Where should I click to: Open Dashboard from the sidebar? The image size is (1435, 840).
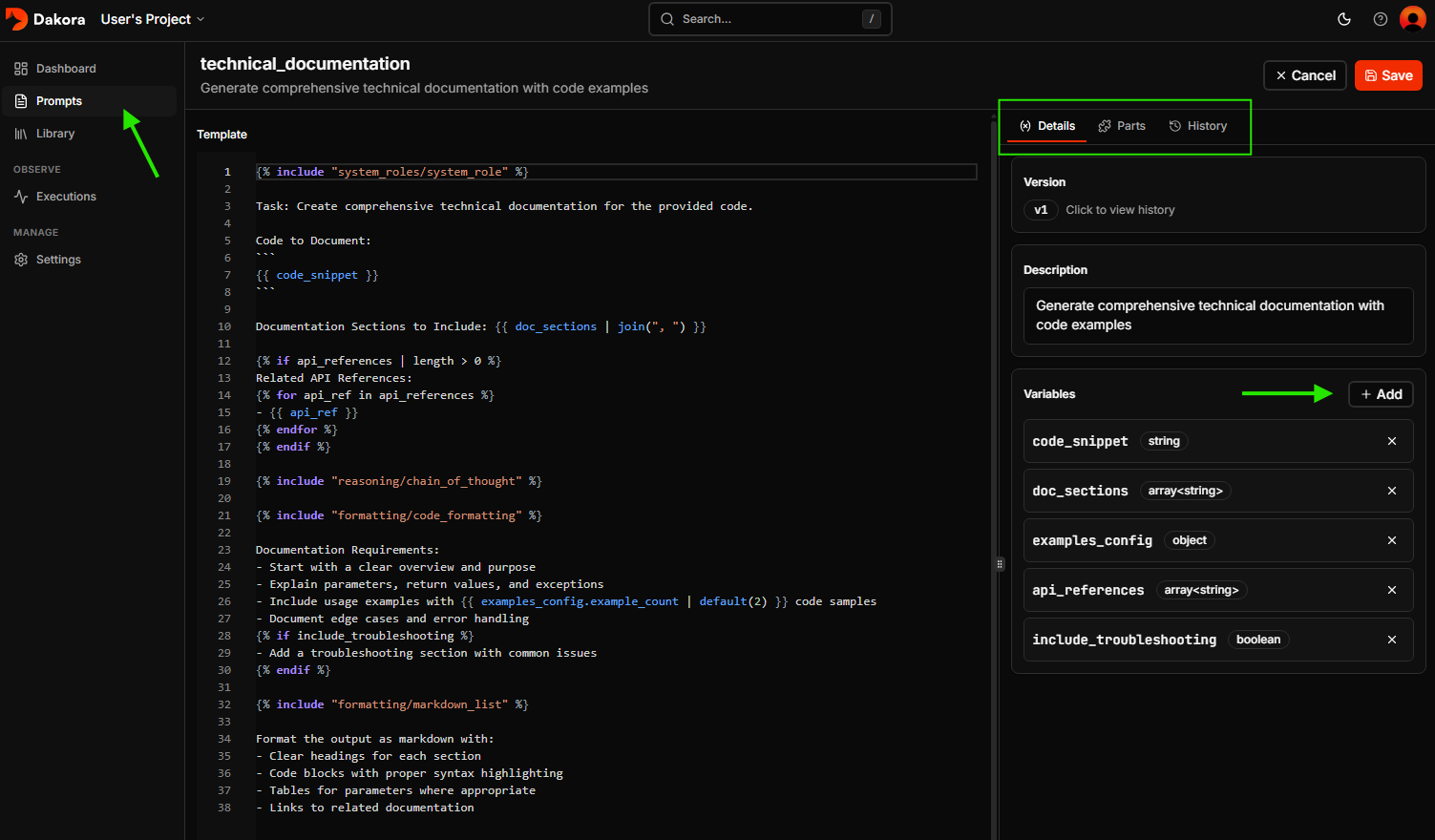click(65, 69)
